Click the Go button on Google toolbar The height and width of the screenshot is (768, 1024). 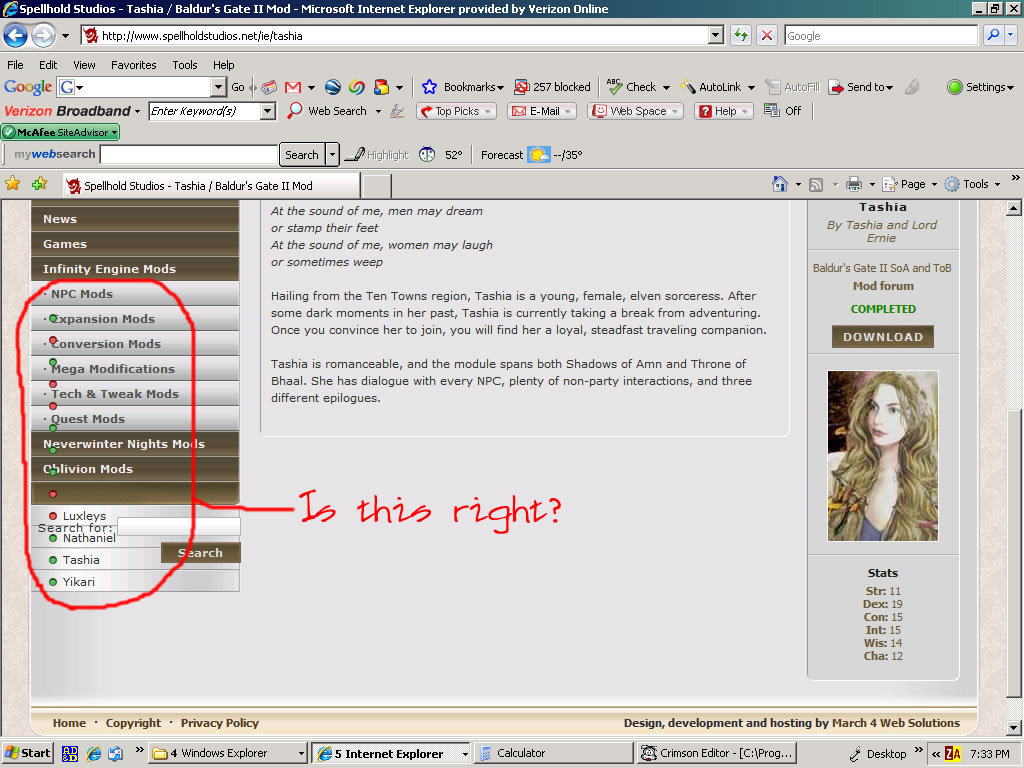[238, 87]
